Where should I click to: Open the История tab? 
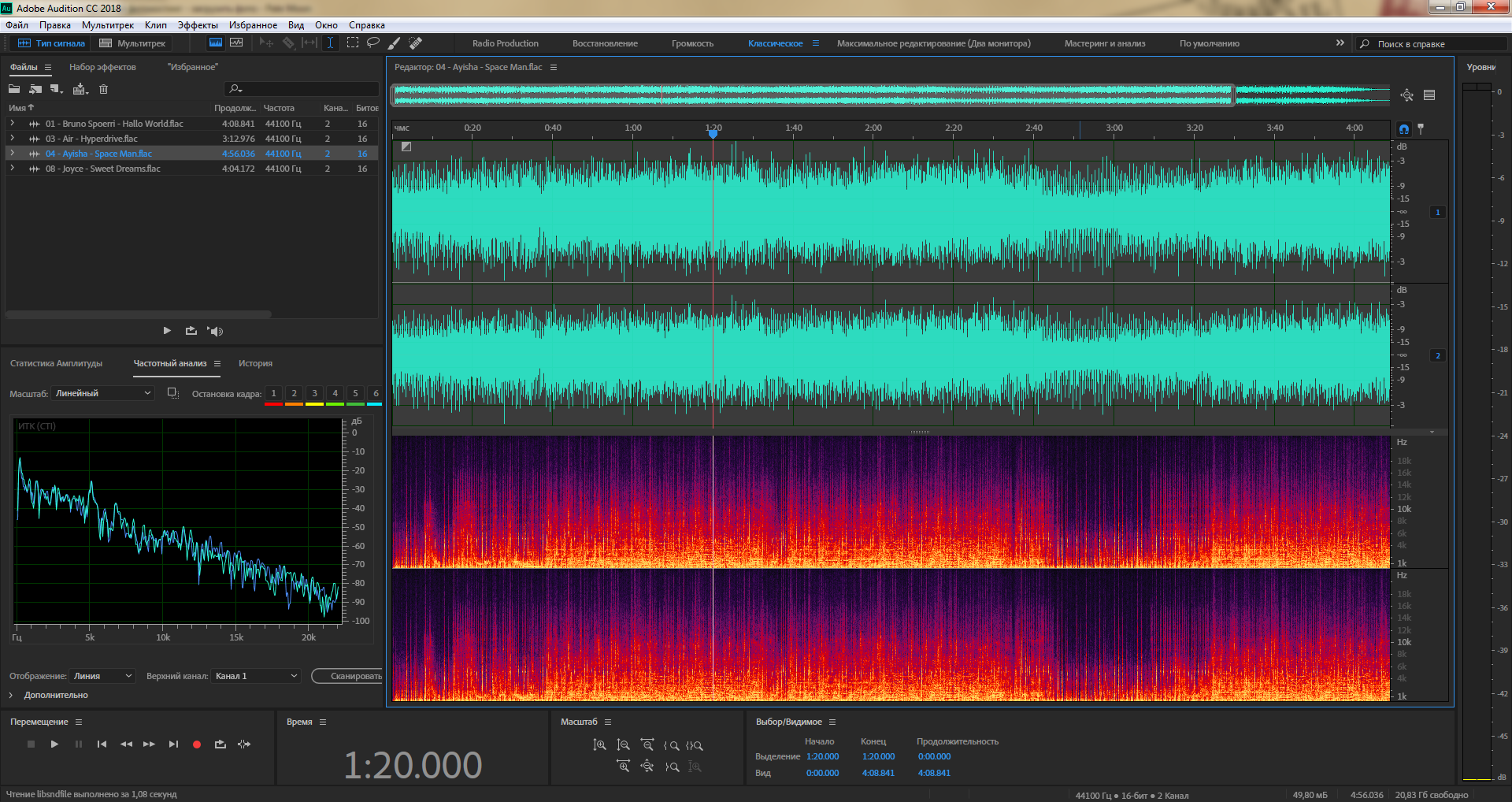[x=255, y=363]
